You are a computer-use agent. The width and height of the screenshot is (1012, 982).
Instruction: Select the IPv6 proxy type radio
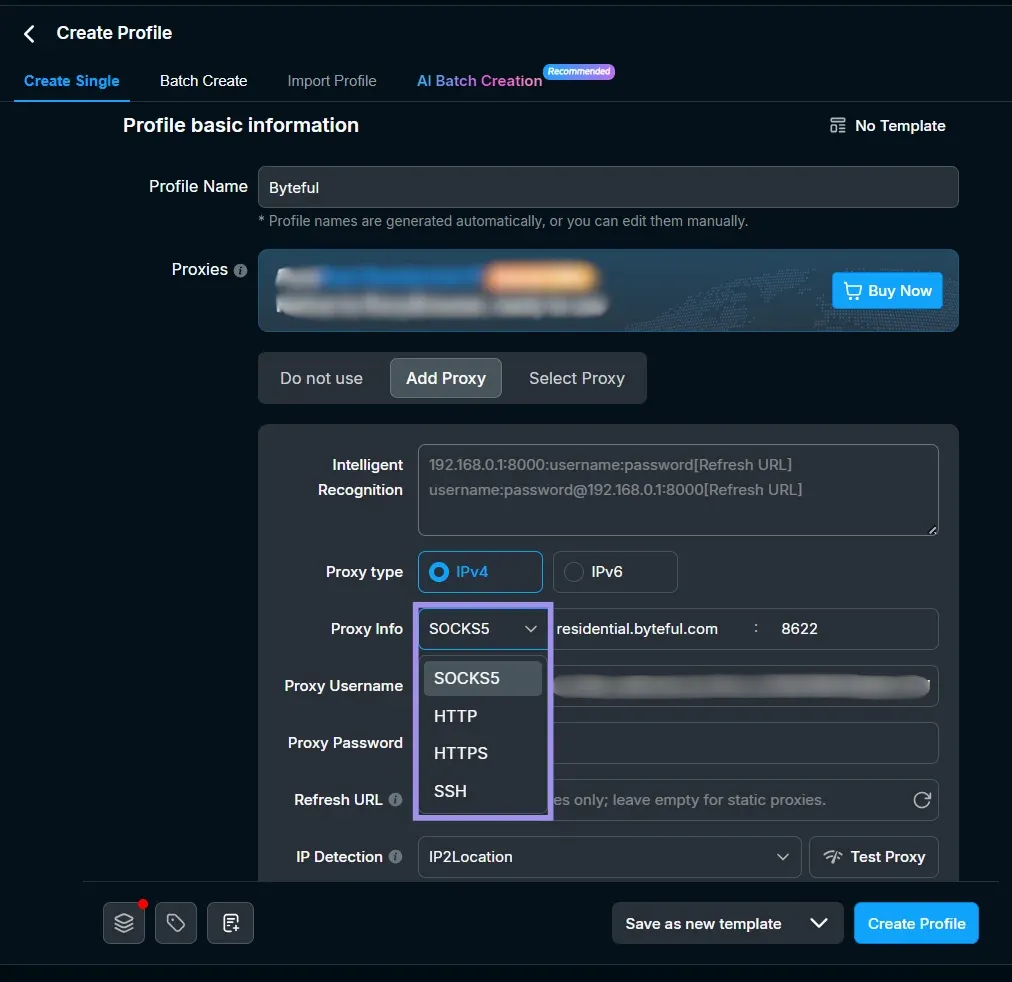[615, 572]
